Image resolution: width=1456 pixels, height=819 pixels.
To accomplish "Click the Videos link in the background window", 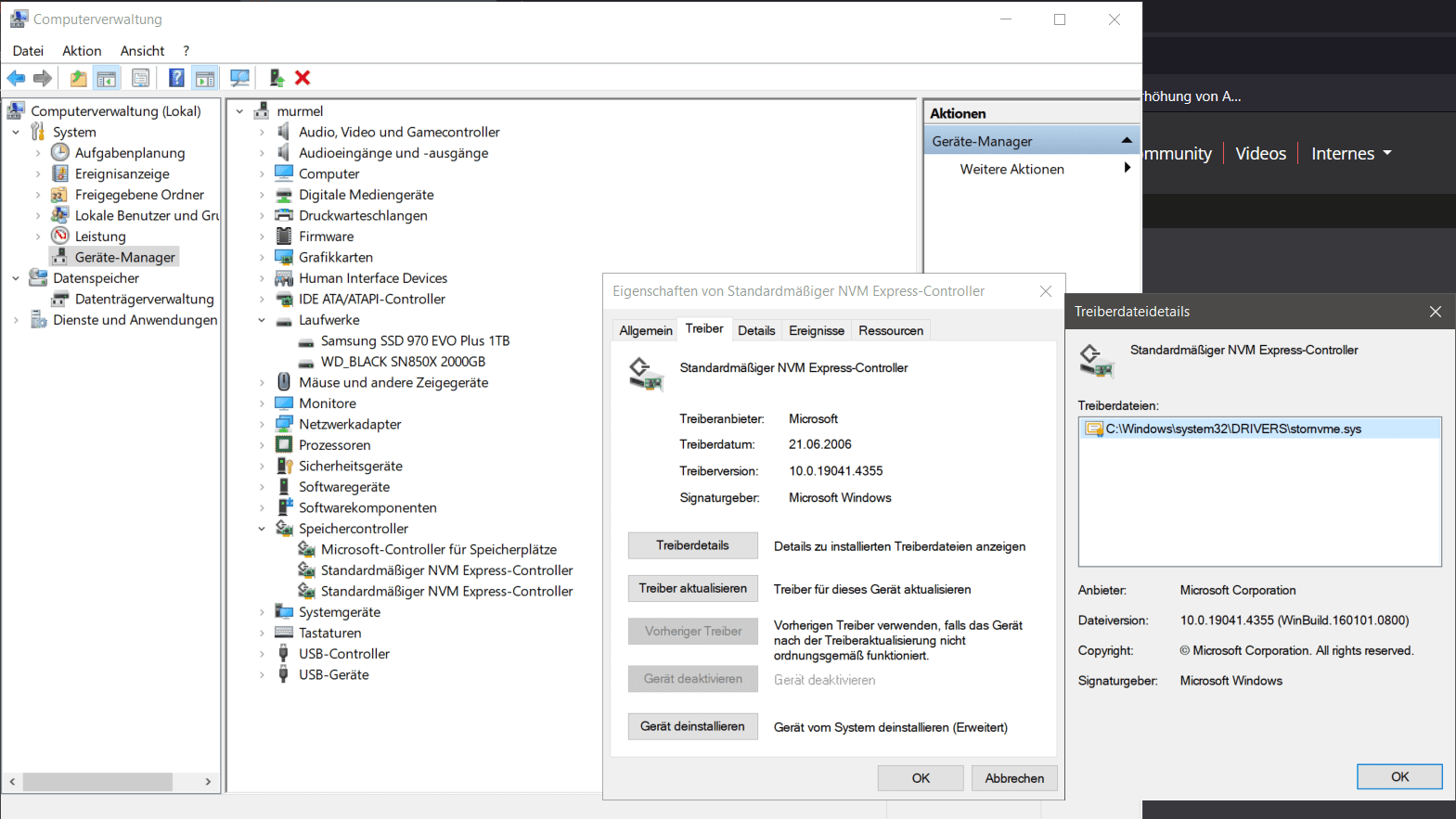I will tap(1260, 154).
